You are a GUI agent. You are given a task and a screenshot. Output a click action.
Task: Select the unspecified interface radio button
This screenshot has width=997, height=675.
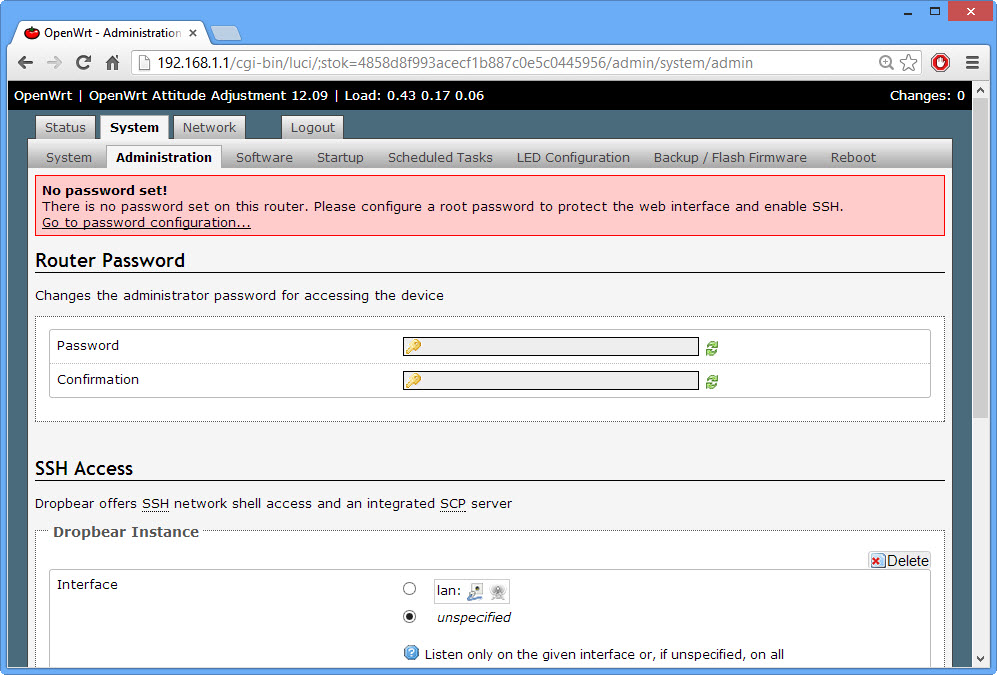pos(409,617)
